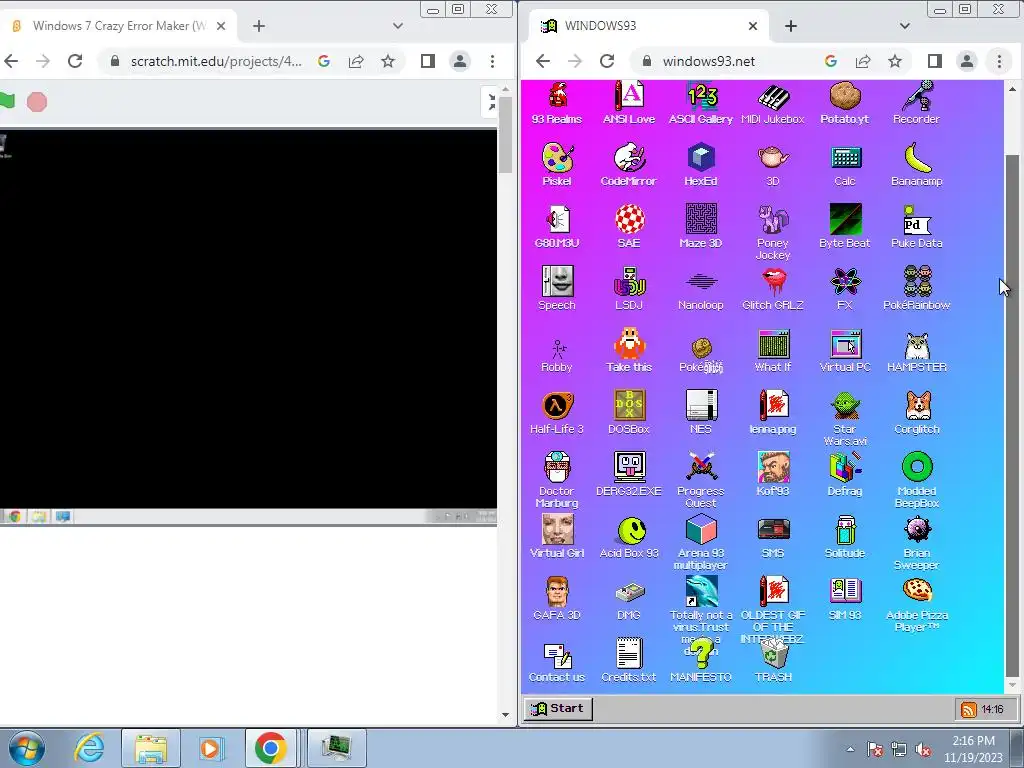Open Robby stick figure icon

tap(557, 355)
